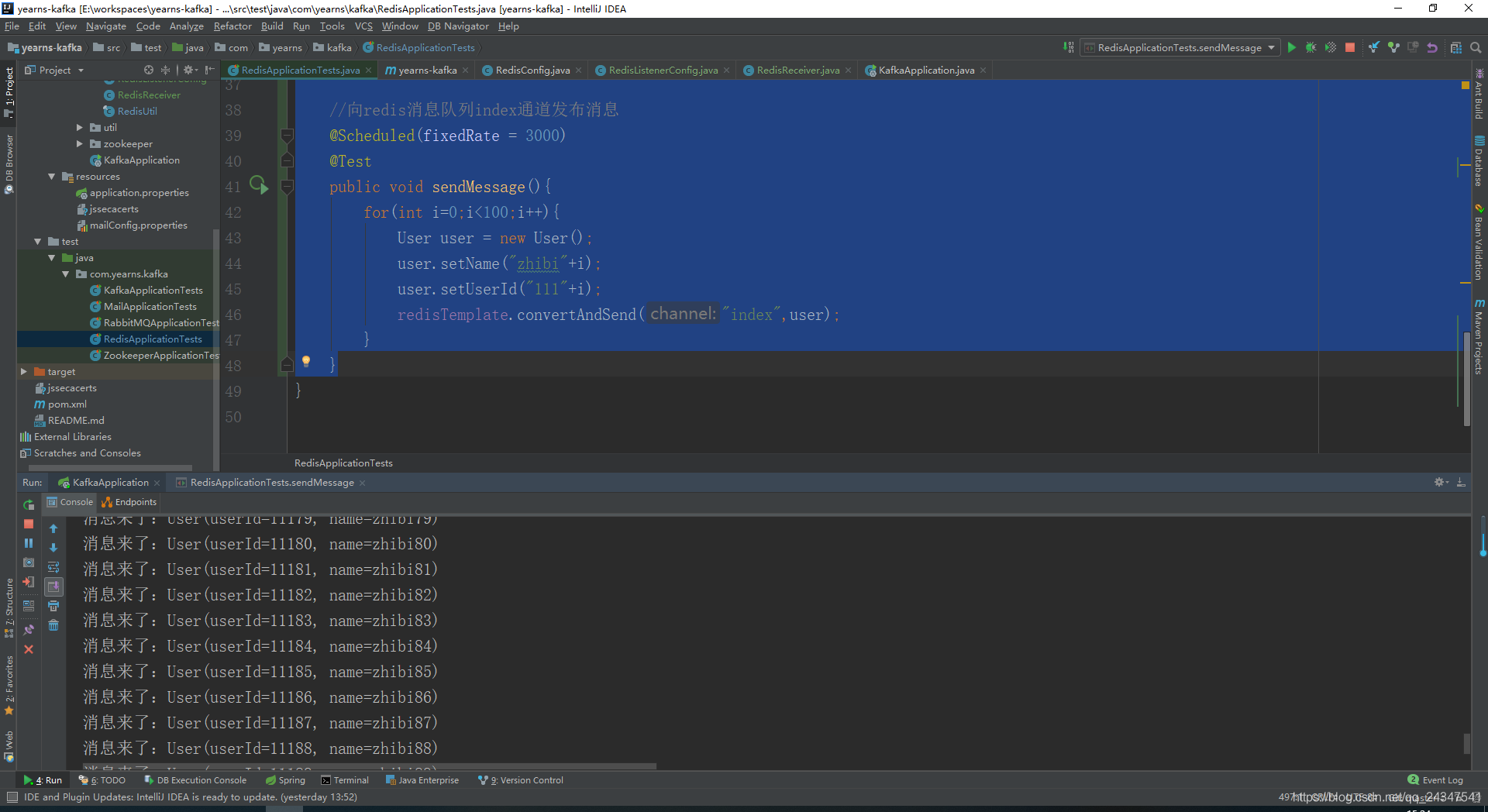This screenshot has width=1488, height=812.
Task: Toggle the 1: Project tool window
Action: [x=9, y=91]
